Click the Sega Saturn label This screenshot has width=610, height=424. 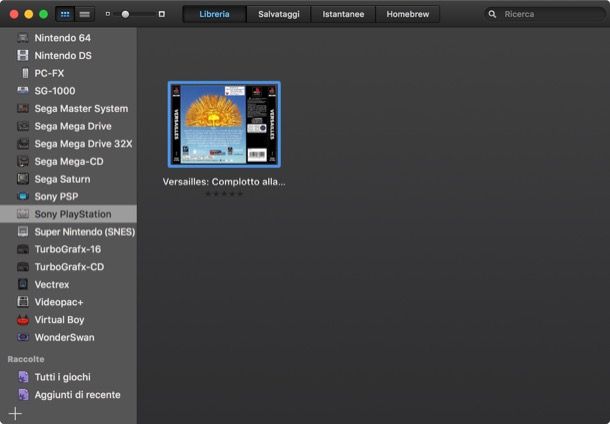click(x=62, y=179)
